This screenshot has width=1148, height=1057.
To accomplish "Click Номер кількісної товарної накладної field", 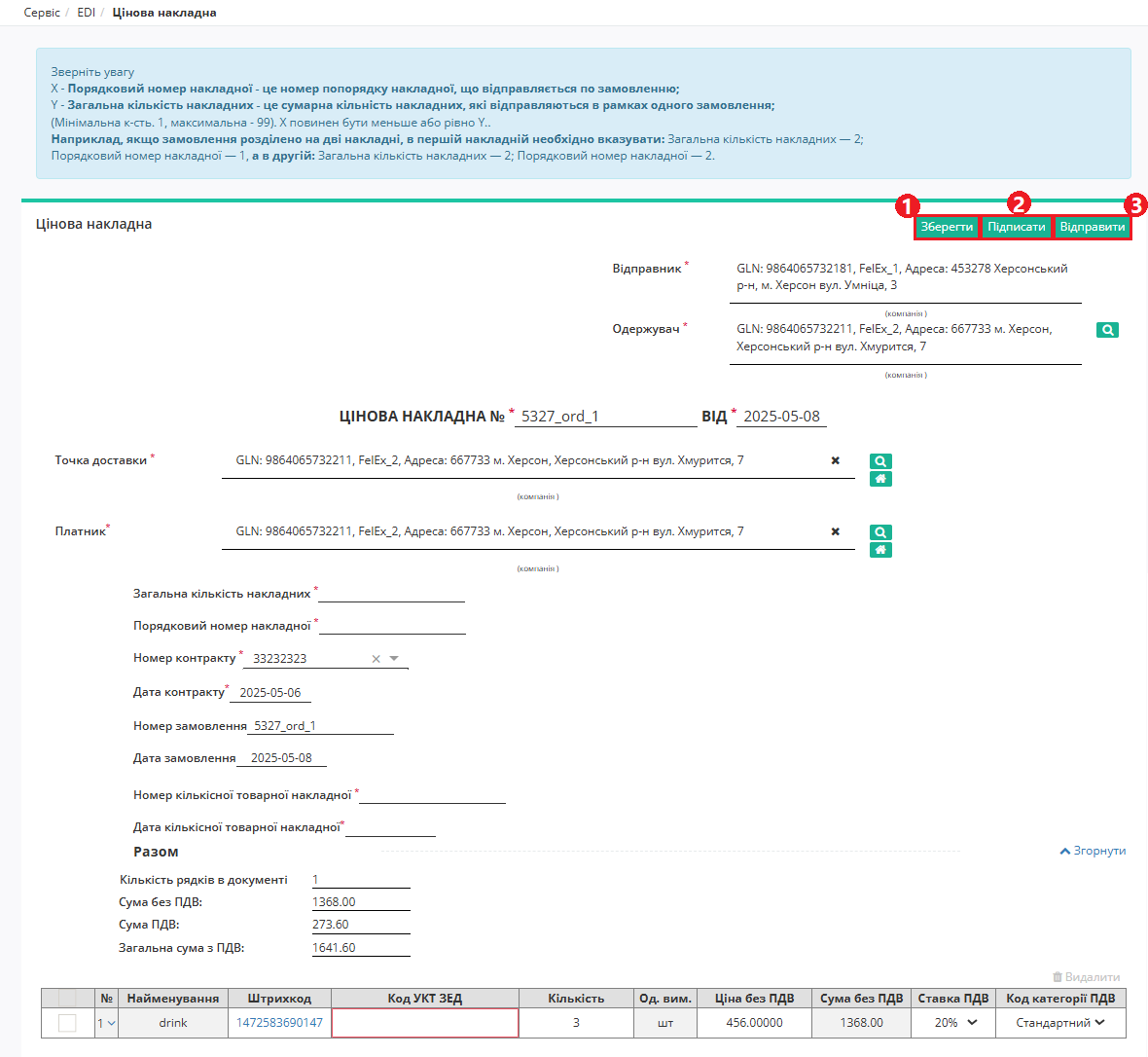I will (x=433, y=795).
